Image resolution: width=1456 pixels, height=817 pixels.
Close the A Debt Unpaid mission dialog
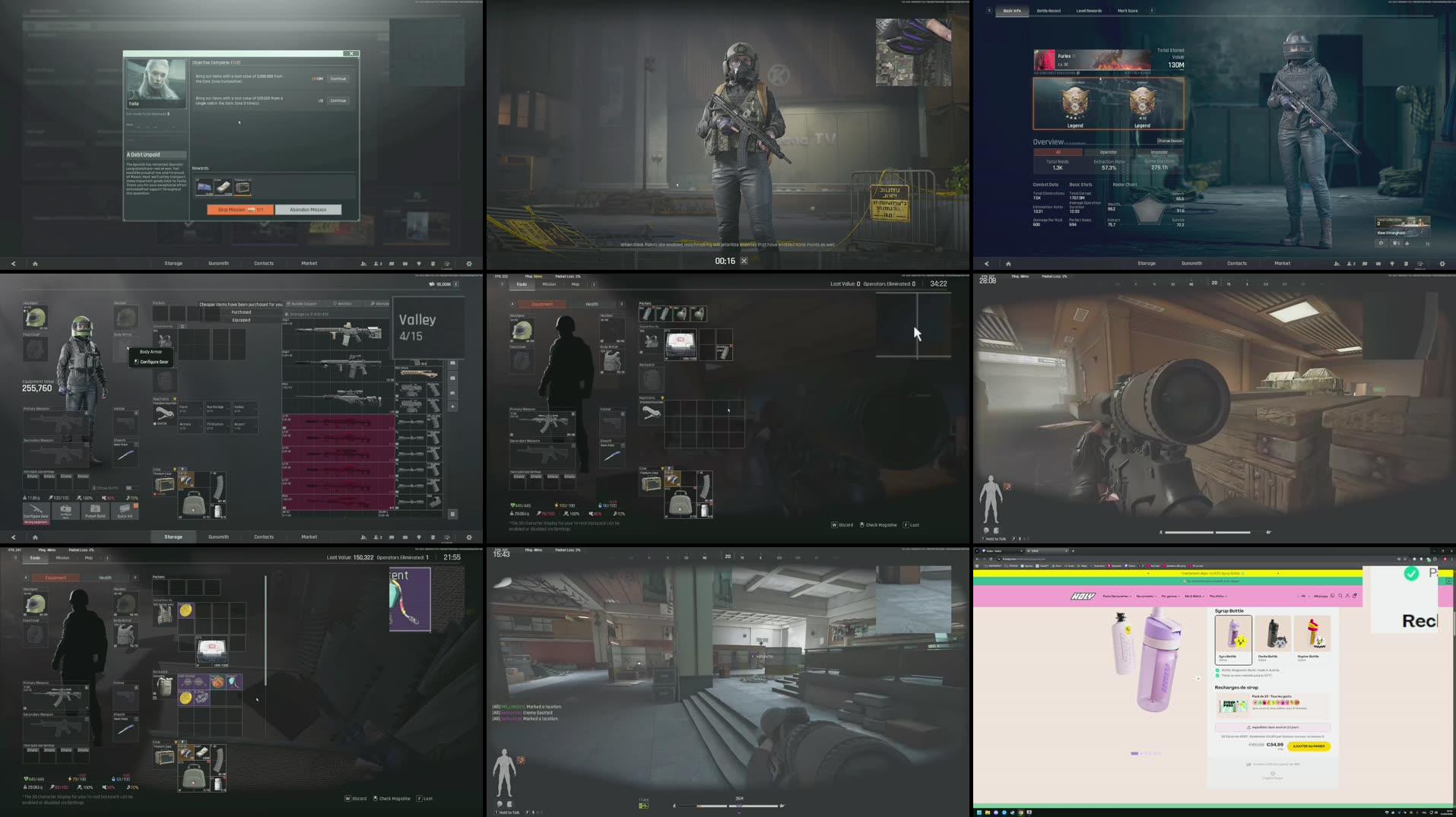[351, 53]
